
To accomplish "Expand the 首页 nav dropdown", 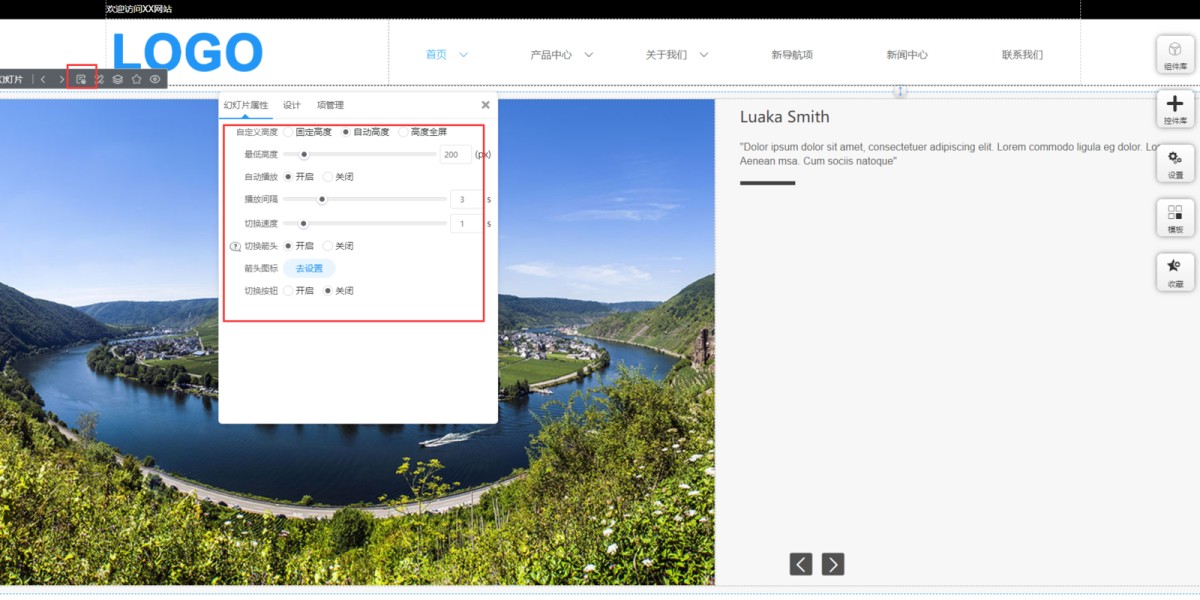I will click(x=463, y=55).
